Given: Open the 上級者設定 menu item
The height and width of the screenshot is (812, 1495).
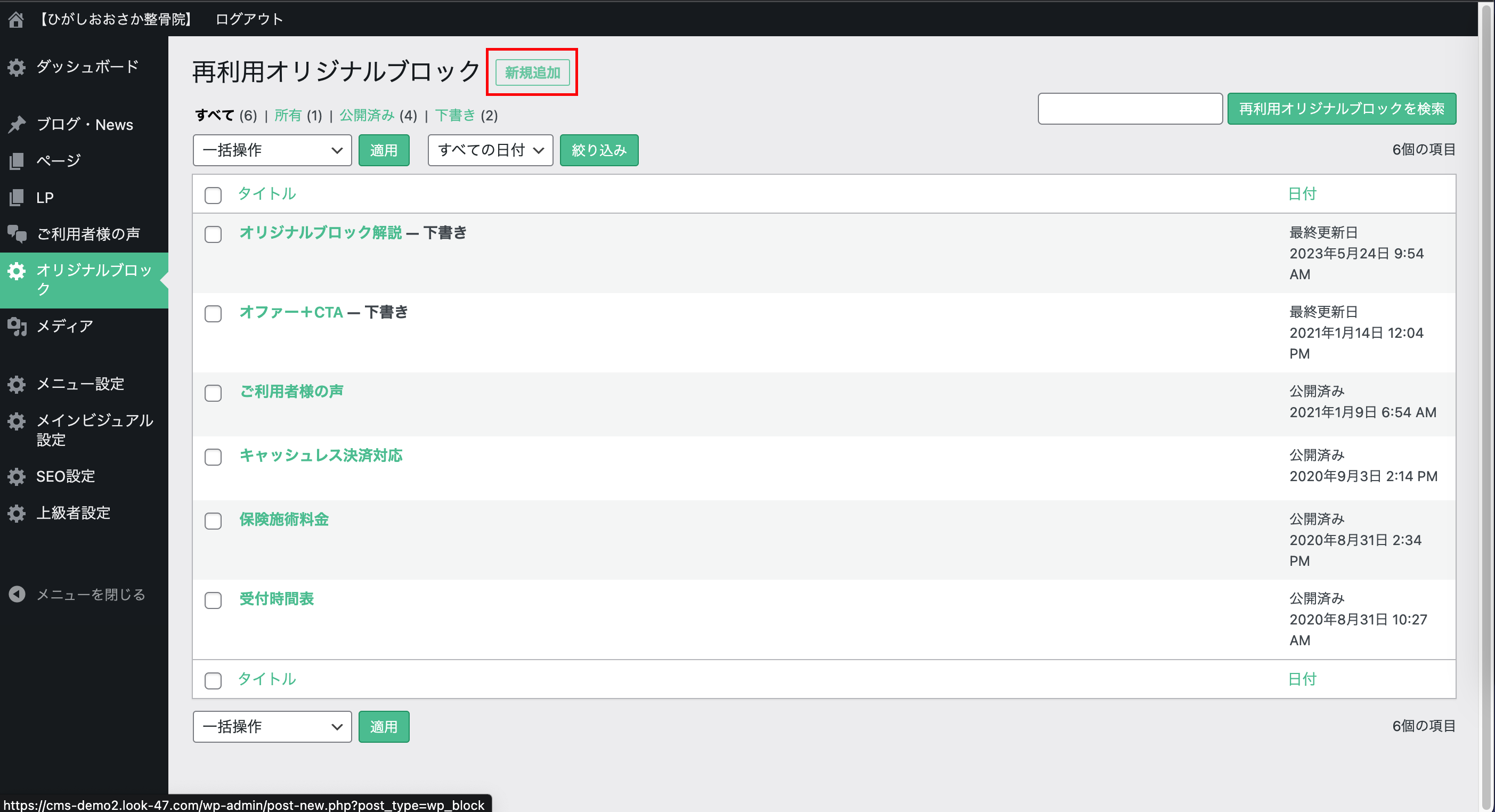Looking at the screenshot, I should pyautogui.click(x=73, y=513).
